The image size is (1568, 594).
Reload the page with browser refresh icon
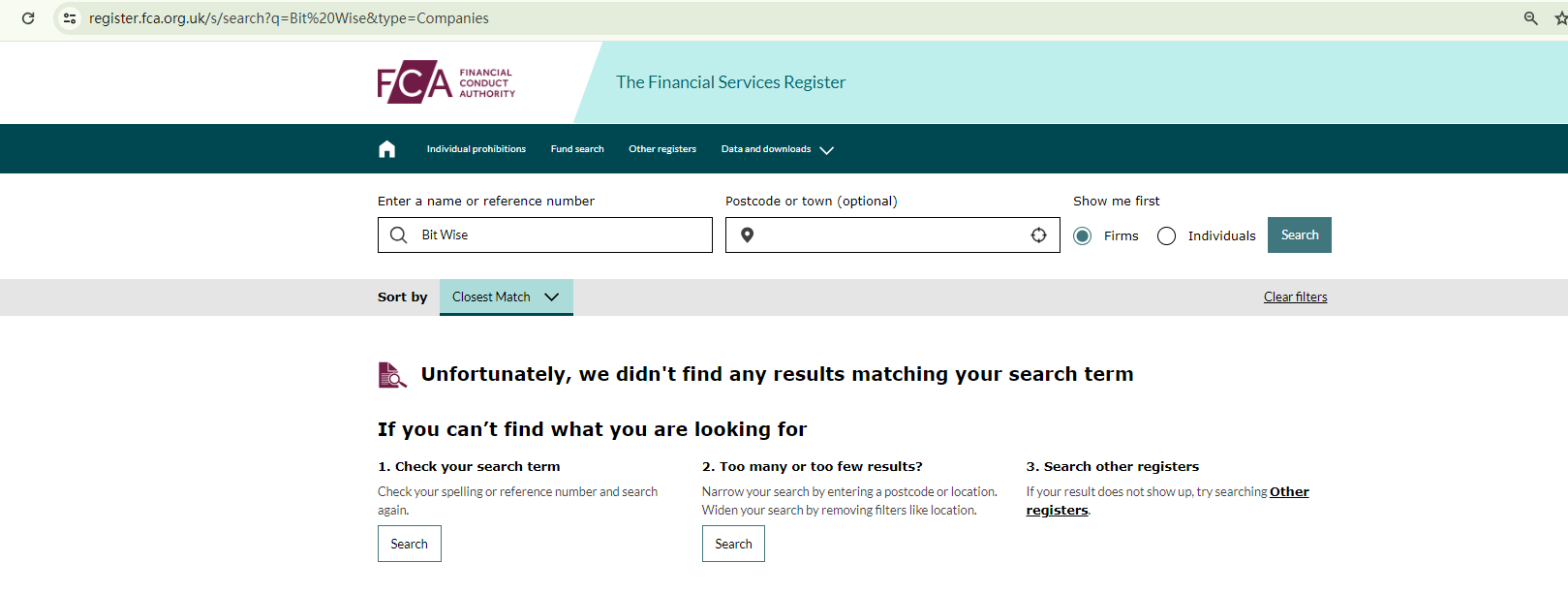coord(28,18)
